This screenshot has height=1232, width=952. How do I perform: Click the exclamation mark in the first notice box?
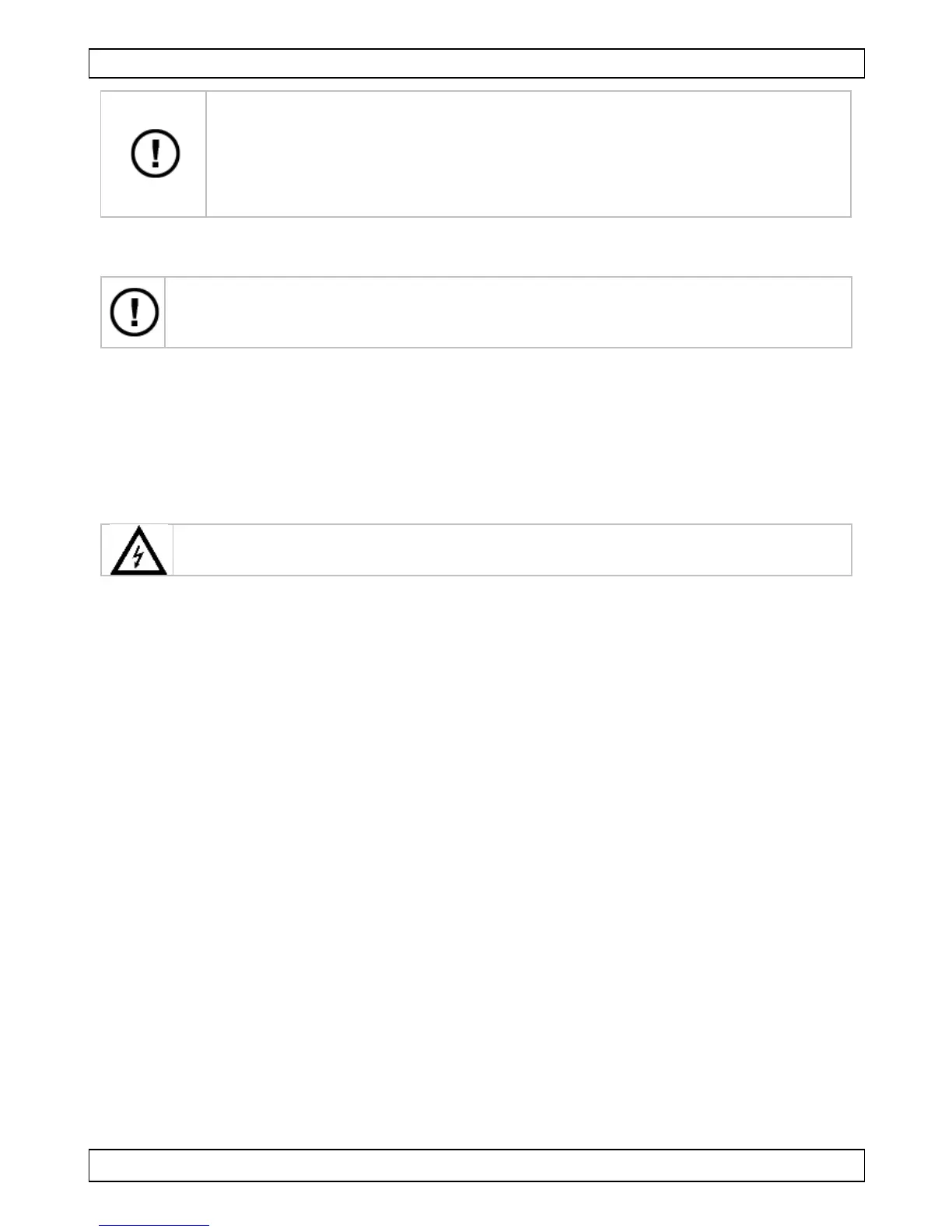click(156, 153)
